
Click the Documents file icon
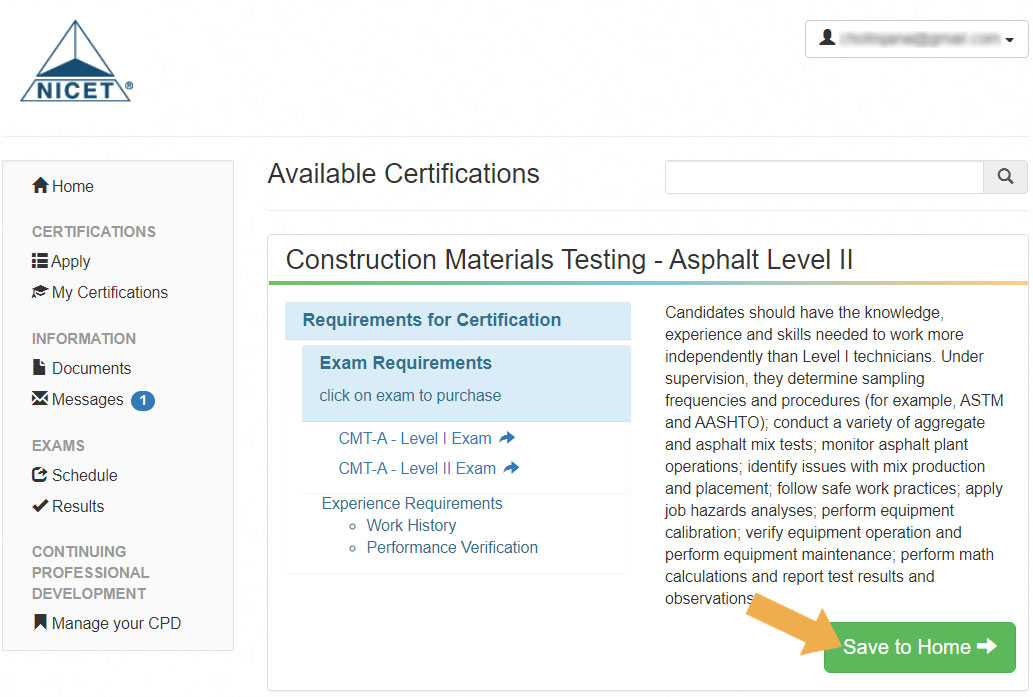pos(40,367)
